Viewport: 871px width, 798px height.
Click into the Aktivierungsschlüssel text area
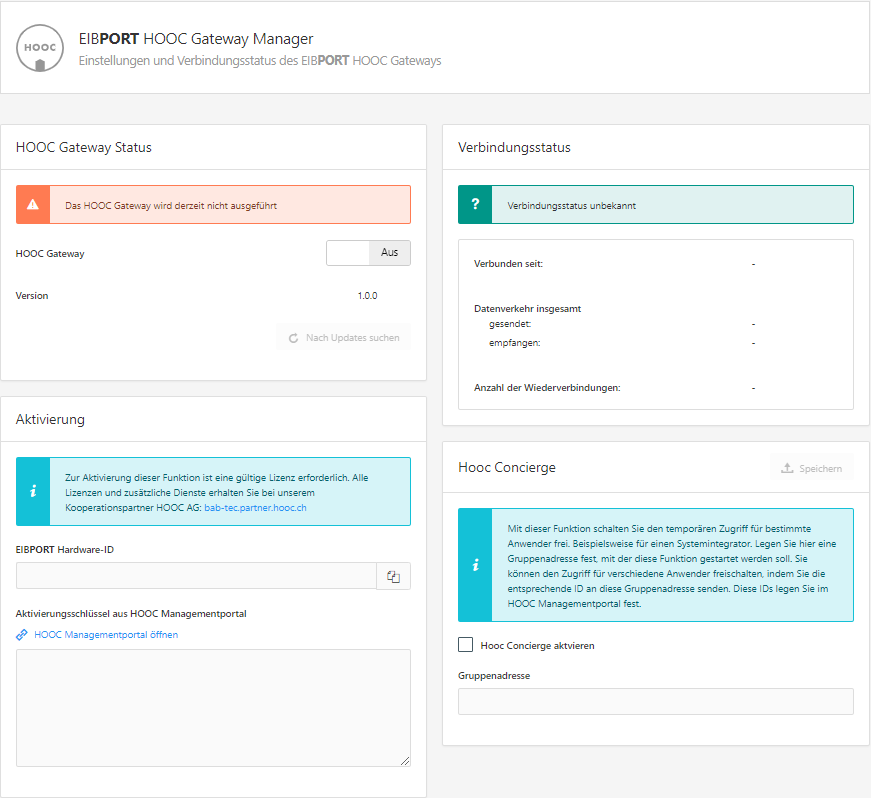tap(213, 708)
